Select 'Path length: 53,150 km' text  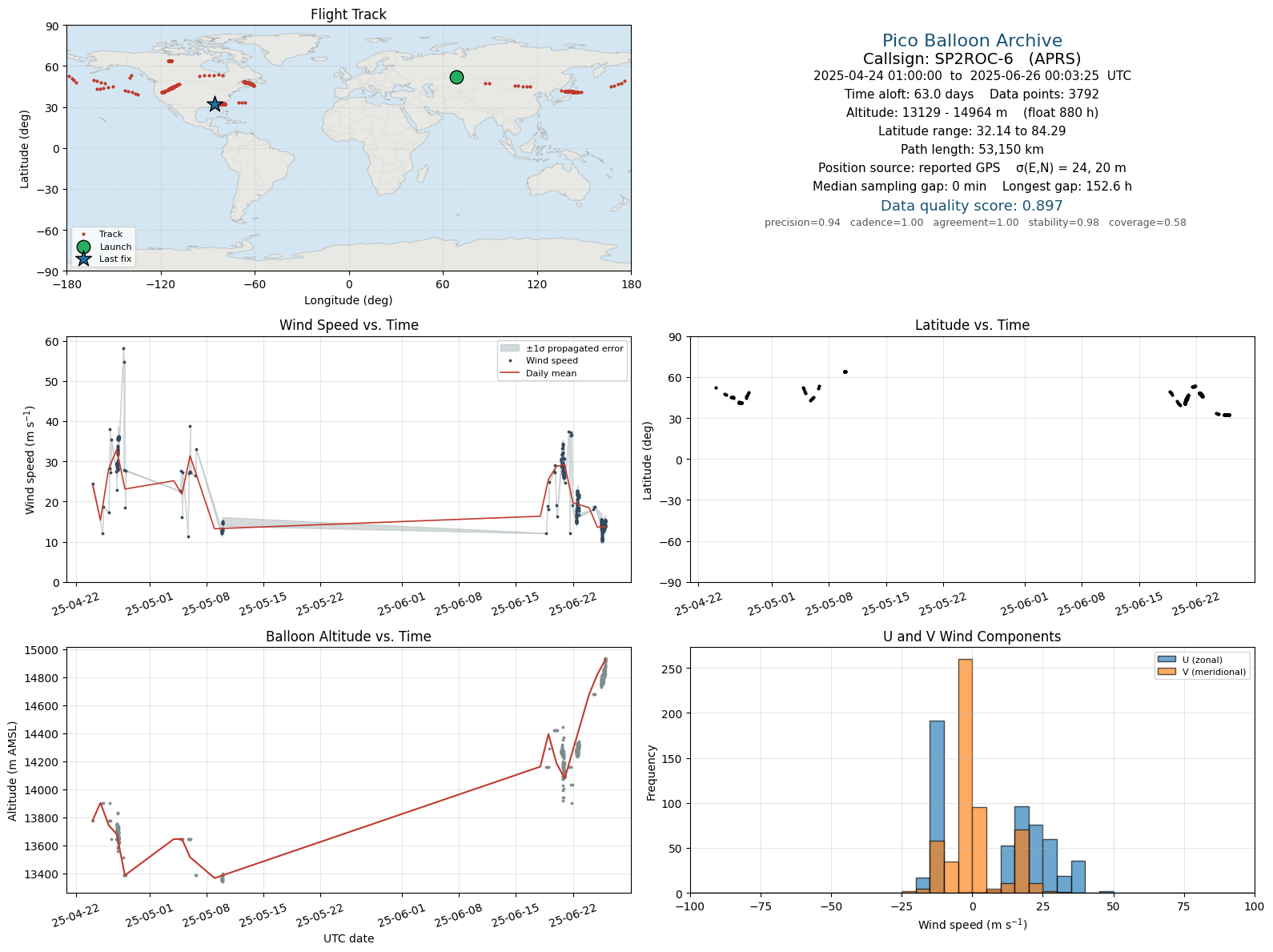pos(972,150)
